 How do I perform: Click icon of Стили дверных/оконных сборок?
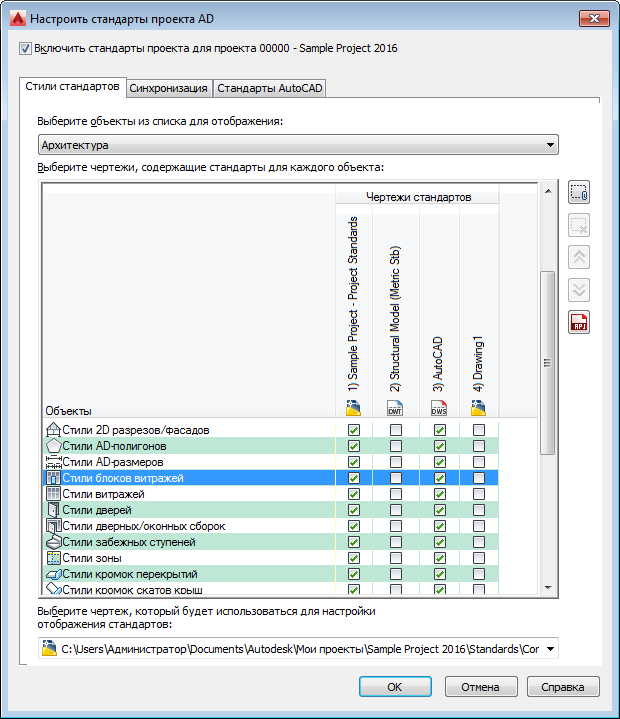click(53, 526)
